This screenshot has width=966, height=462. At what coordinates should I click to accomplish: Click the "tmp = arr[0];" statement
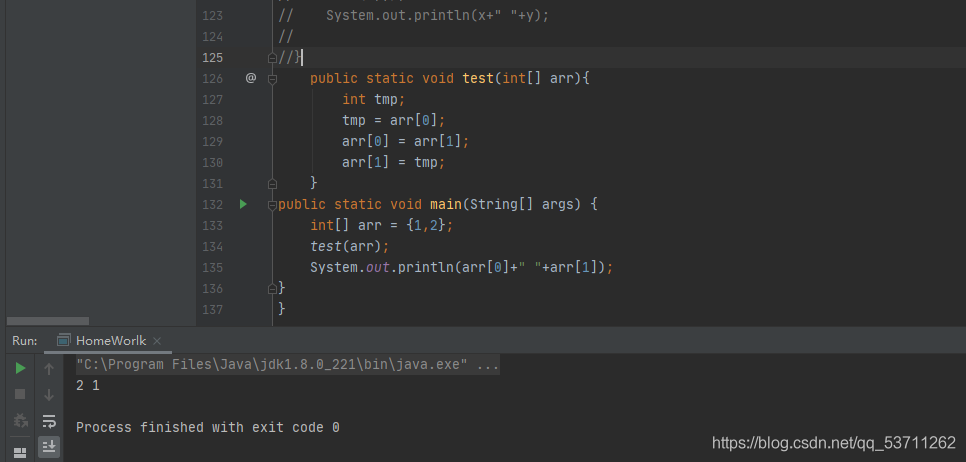393,120
